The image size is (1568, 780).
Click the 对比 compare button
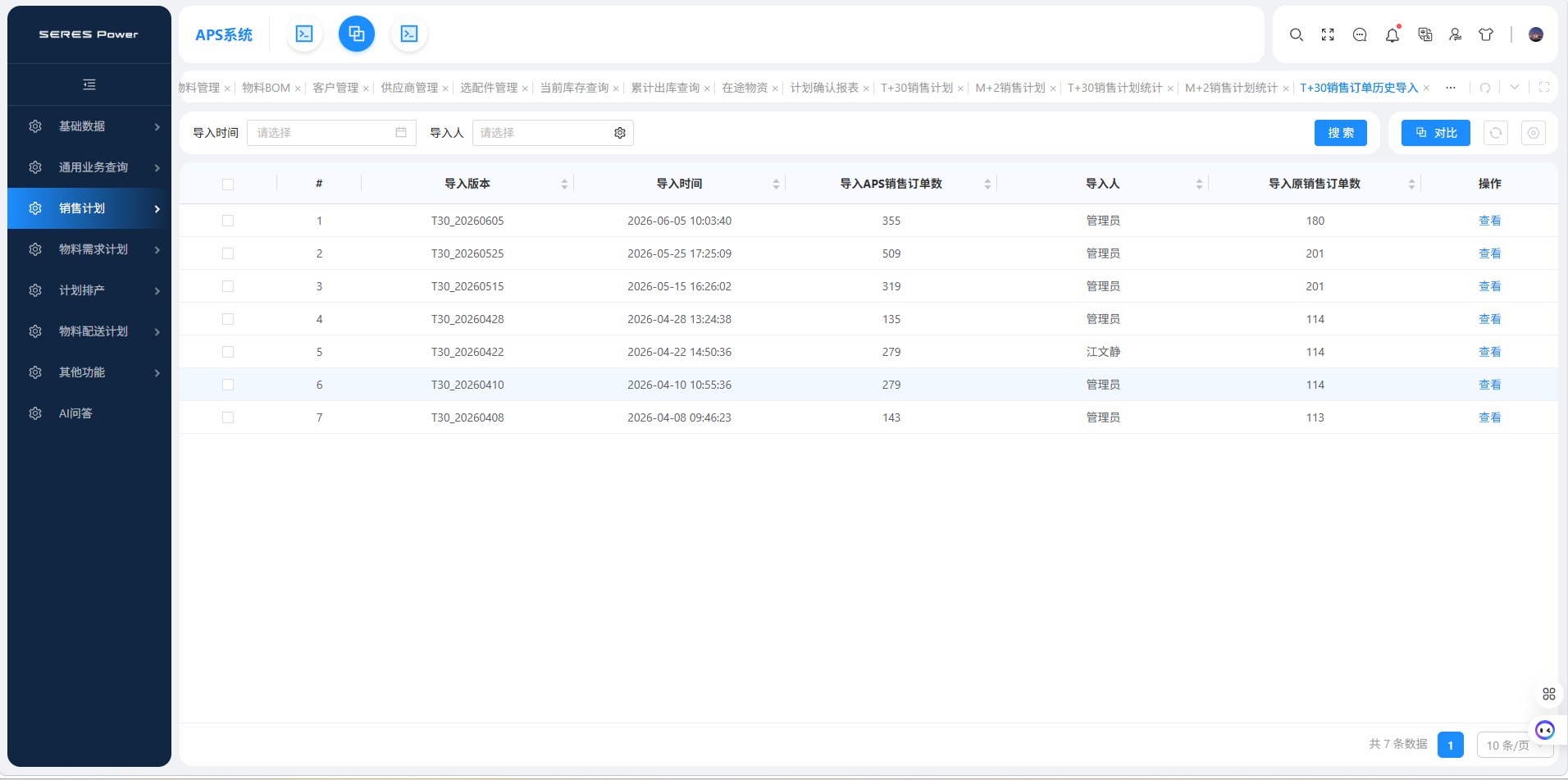click(1436, 133)
